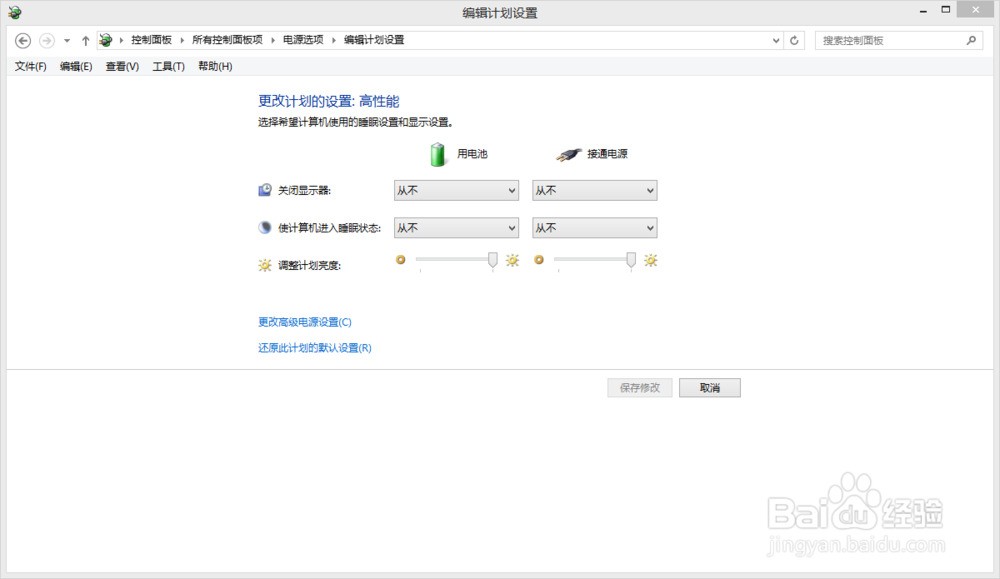The width and height of the screenshot is (1000, 579).
Task: Refresh the address bar location
Action: point(794,40)
